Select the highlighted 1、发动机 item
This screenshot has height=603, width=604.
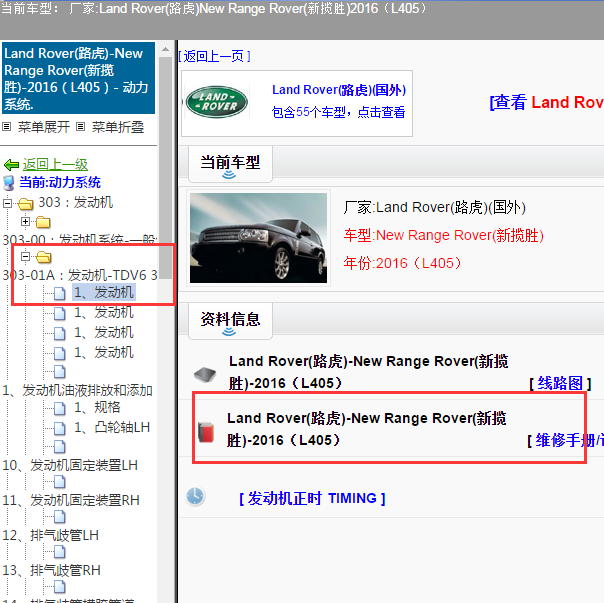point(104,292)
